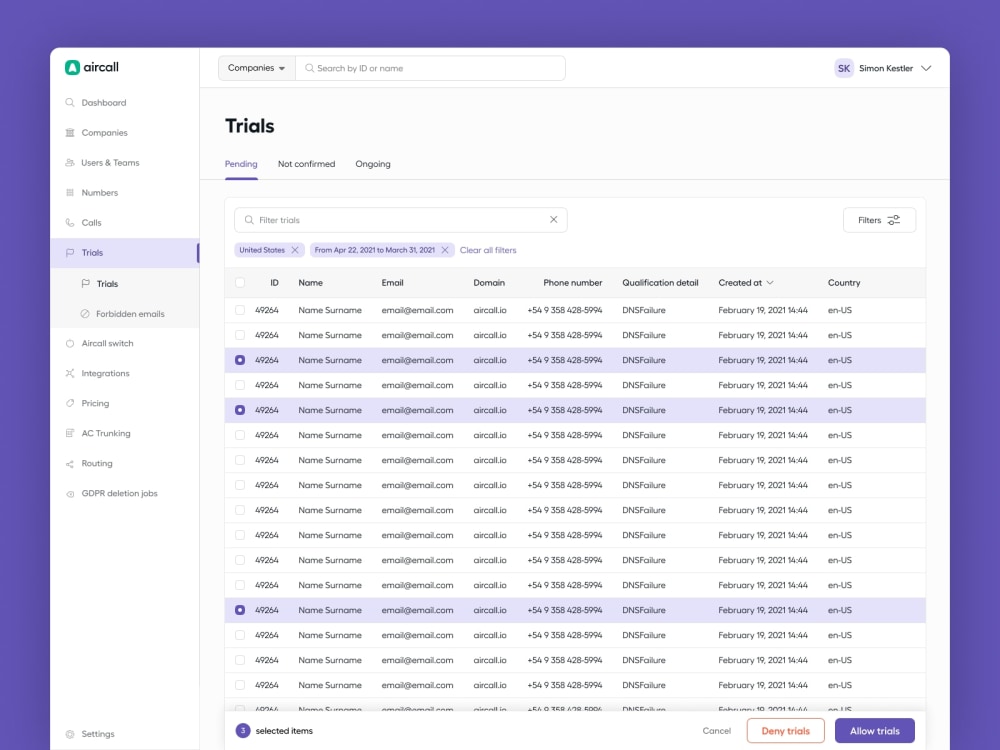Switch to the Pending tab
The height and width of the screenshot is (750, 1000).
(x=241, y=164)
